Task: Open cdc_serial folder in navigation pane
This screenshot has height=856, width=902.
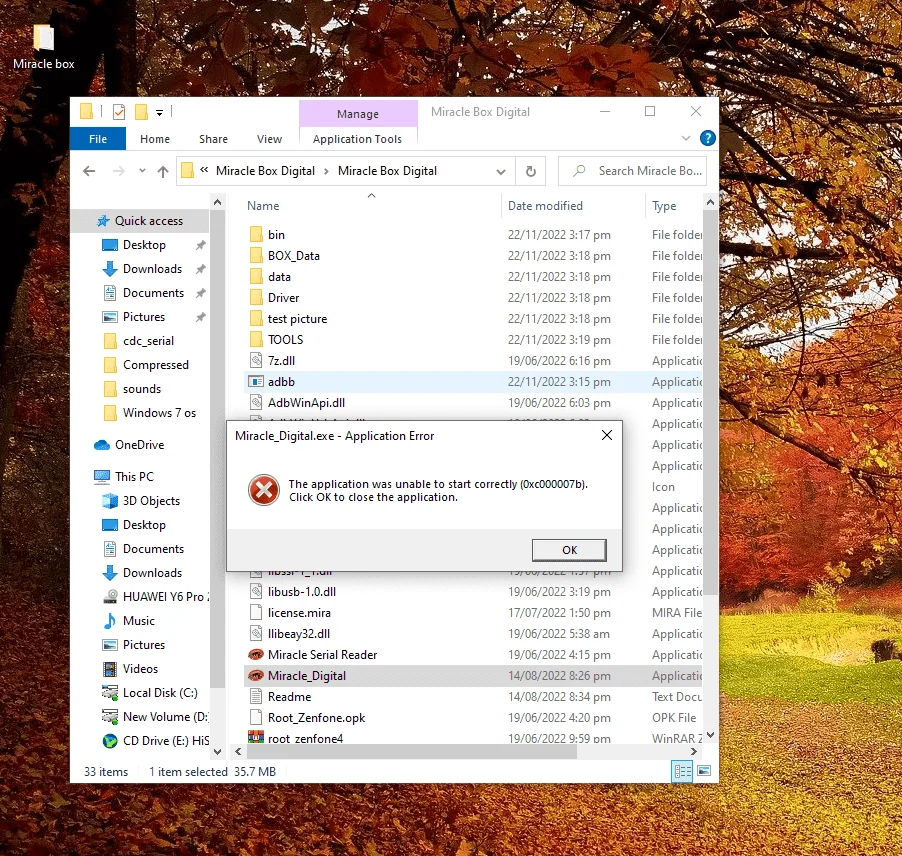Action: click(x=148, y=341)
